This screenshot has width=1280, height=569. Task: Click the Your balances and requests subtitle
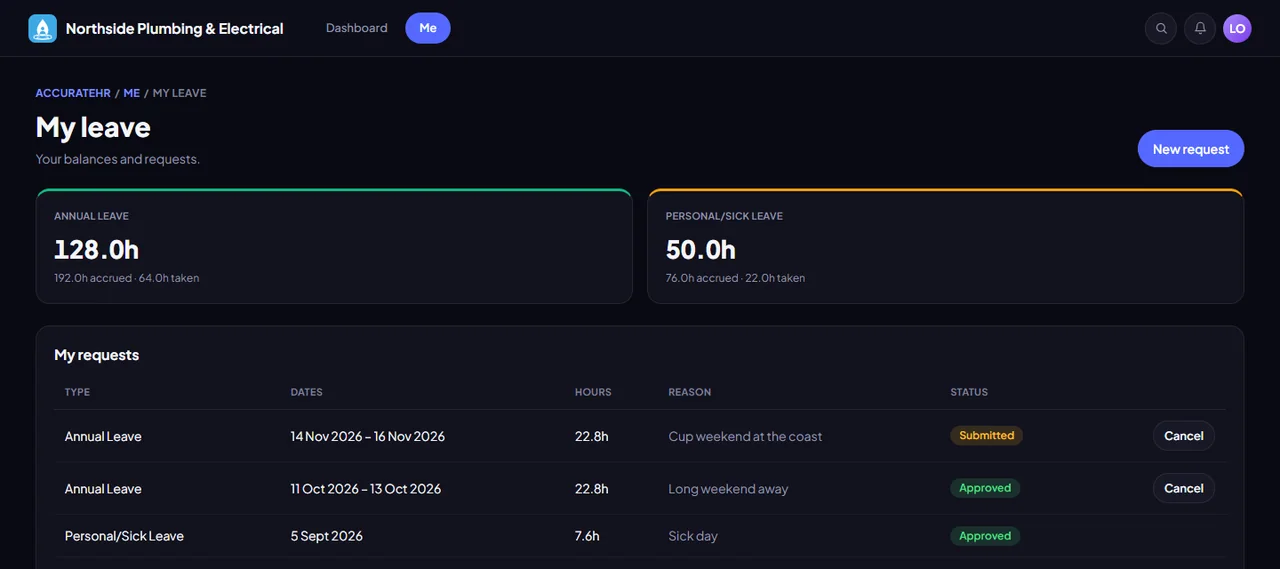118,159
